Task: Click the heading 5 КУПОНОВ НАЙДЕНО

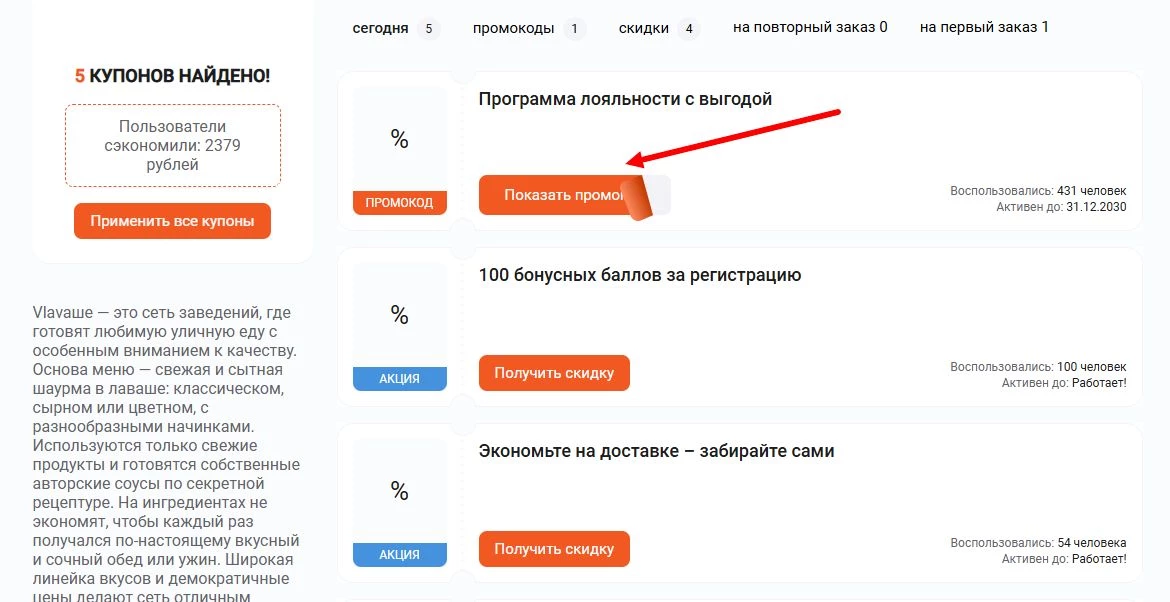Action: 172,74
